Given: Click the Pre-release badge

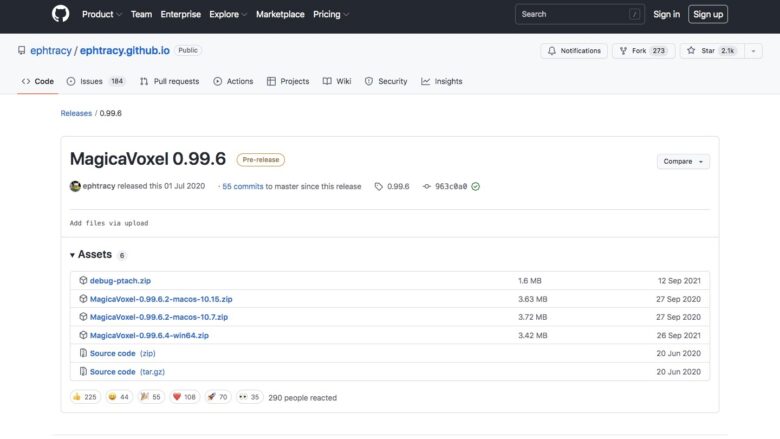Looking at the screenshot, I should click(x=261, y=160).
